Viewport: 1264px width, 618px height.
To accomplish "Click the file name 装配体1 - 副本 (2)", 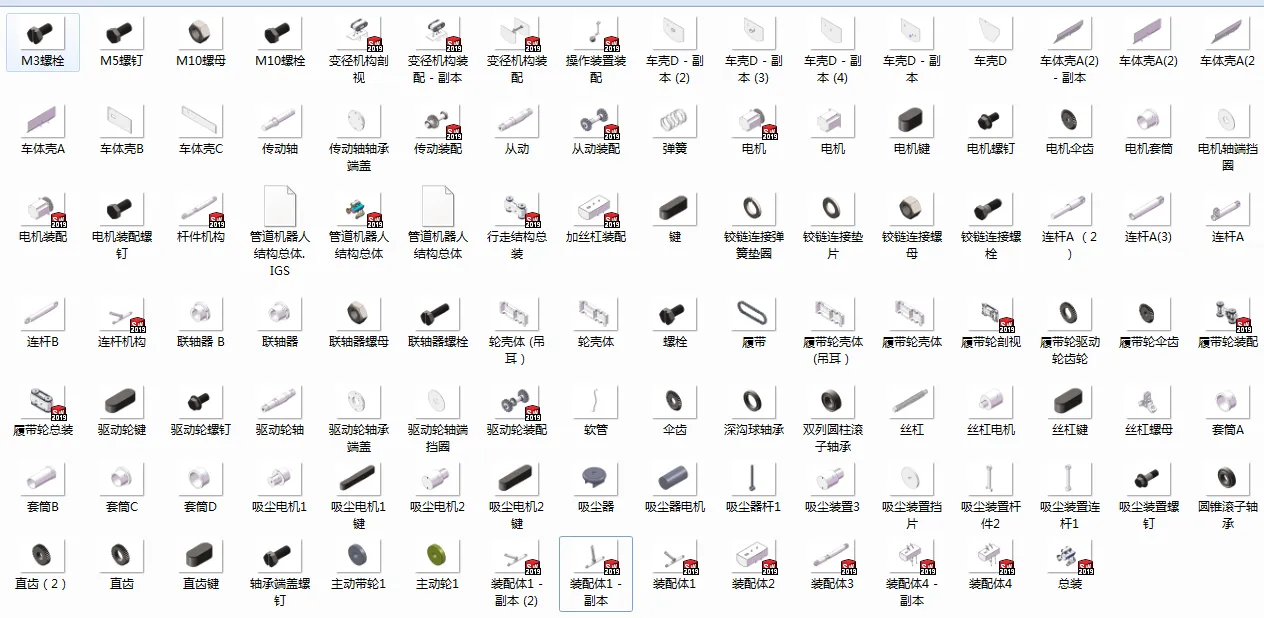I will 517,591.
